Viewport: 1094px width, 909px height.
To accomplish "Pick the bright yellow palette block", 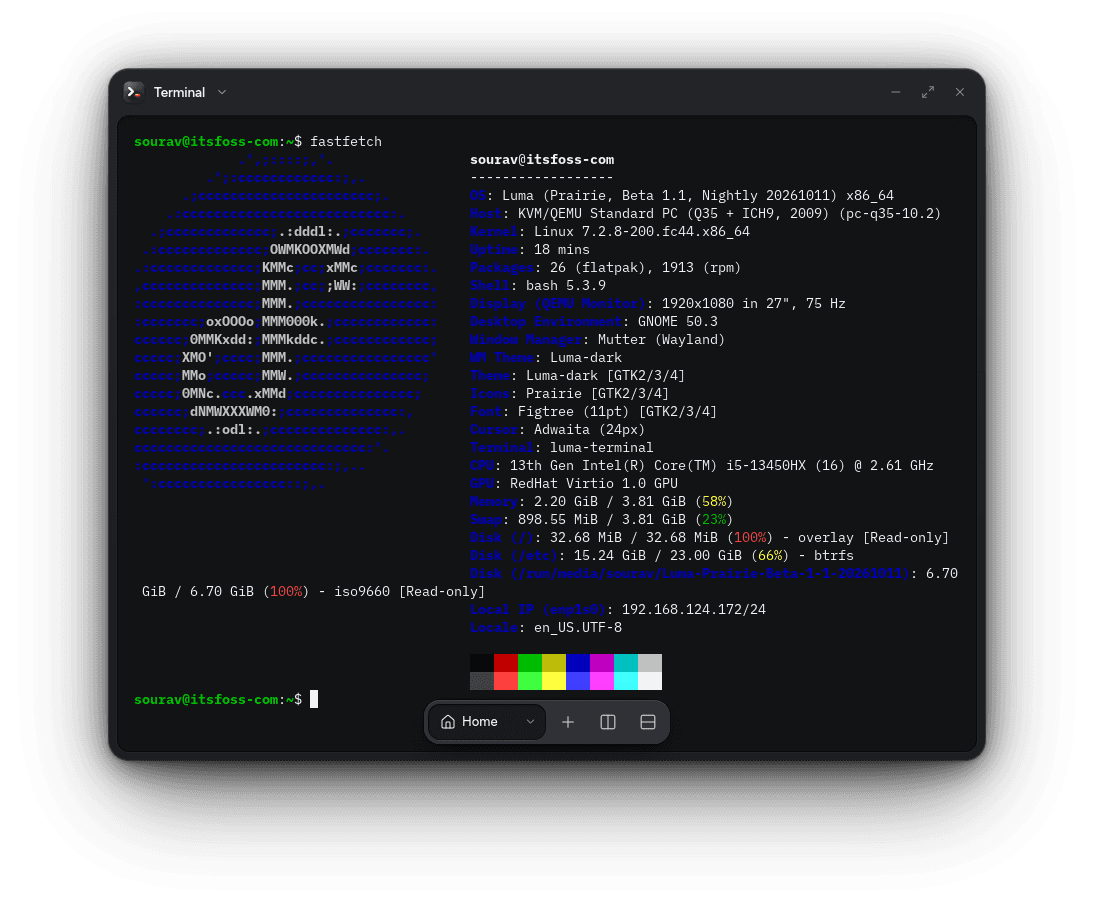I will click(x=554, y=681).
